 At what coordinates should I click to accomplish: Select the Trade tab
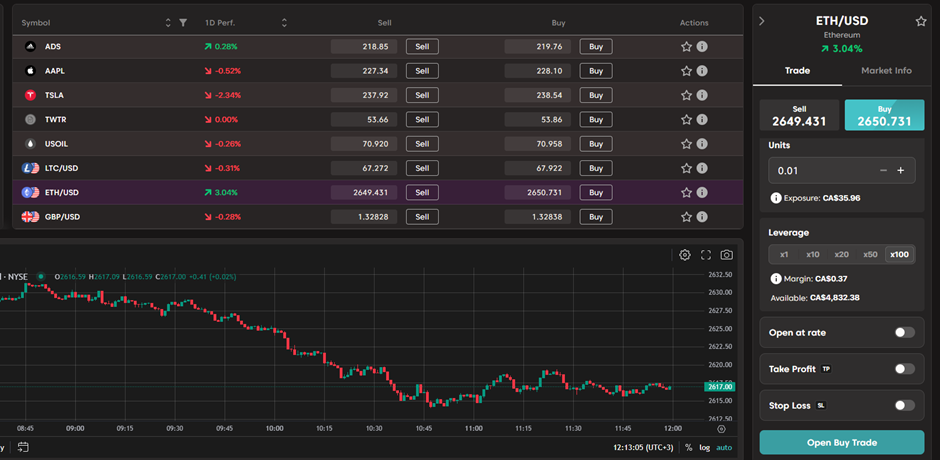(797, 71)
